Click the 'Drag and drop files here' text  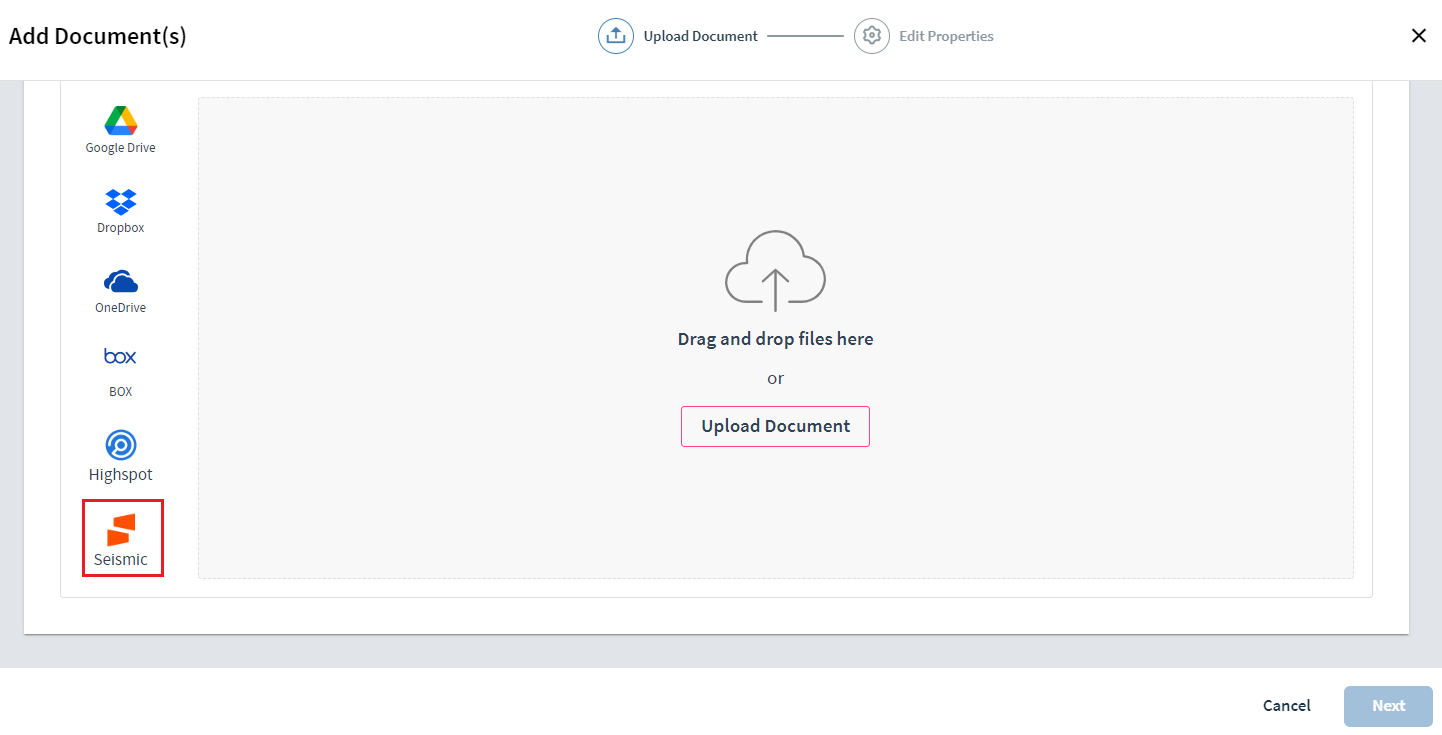tap(775, 339)
